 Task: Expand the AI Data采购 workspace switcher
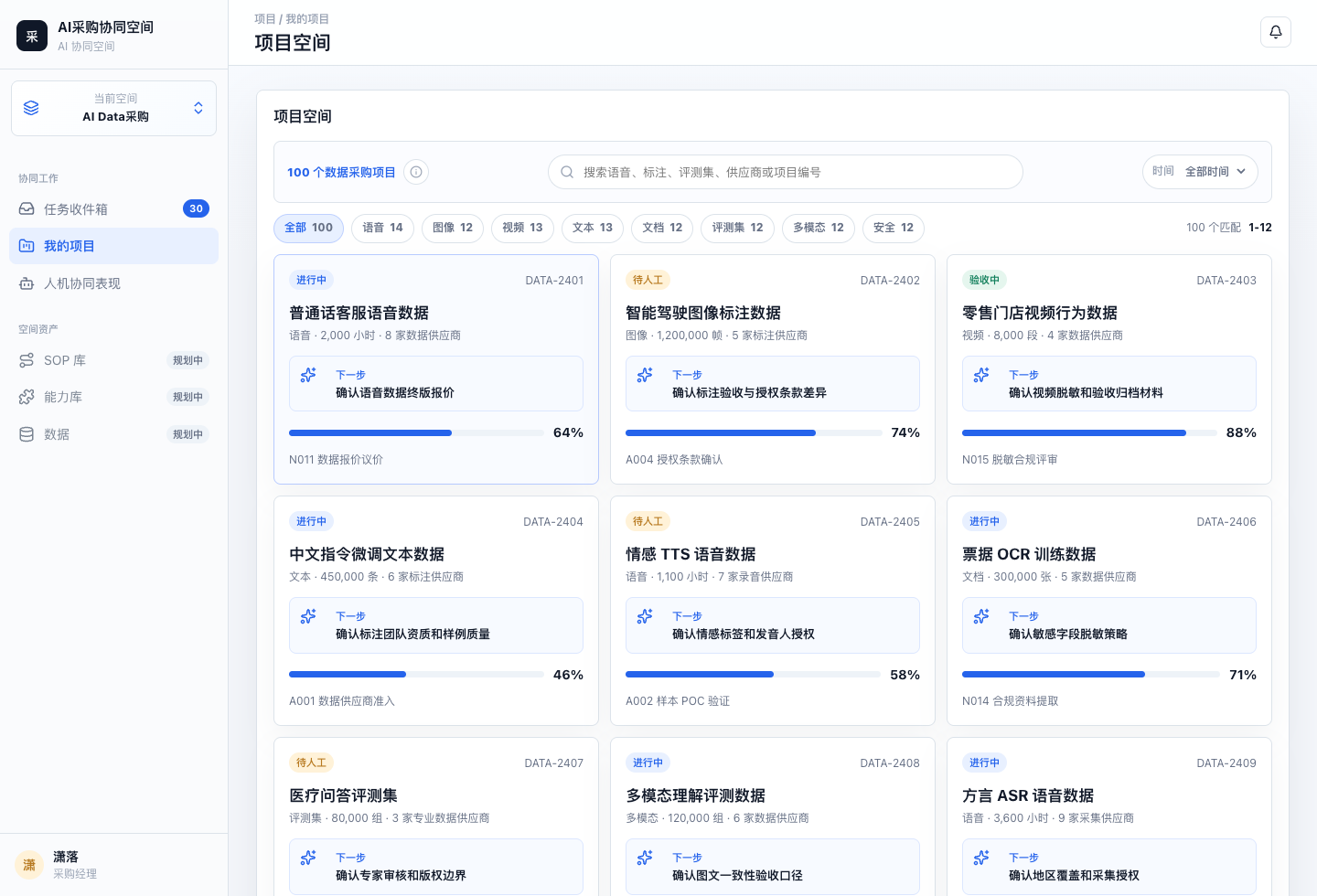point(113,108)
